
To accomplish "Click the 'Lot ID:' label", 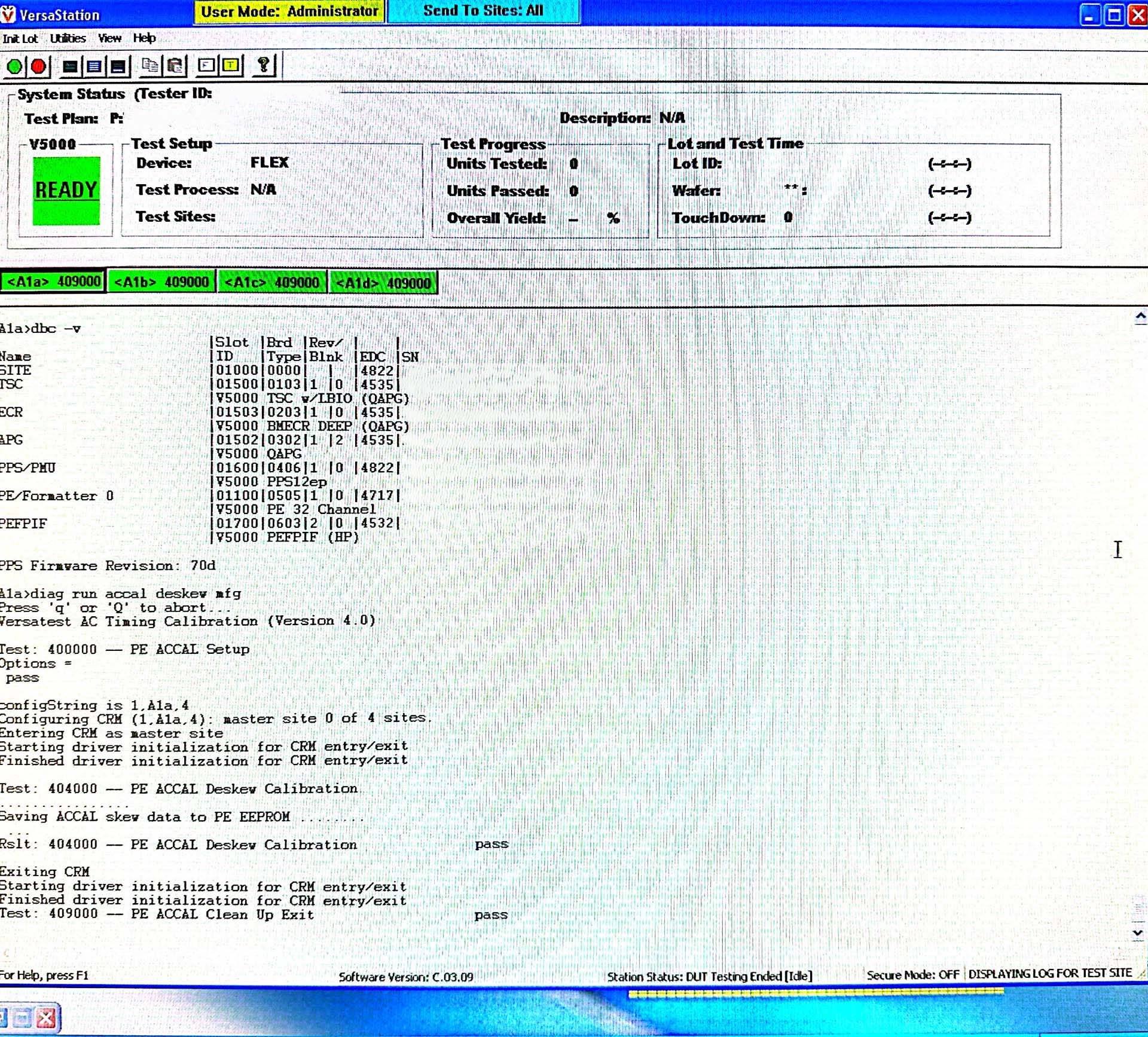I will [x=697, y=163].
